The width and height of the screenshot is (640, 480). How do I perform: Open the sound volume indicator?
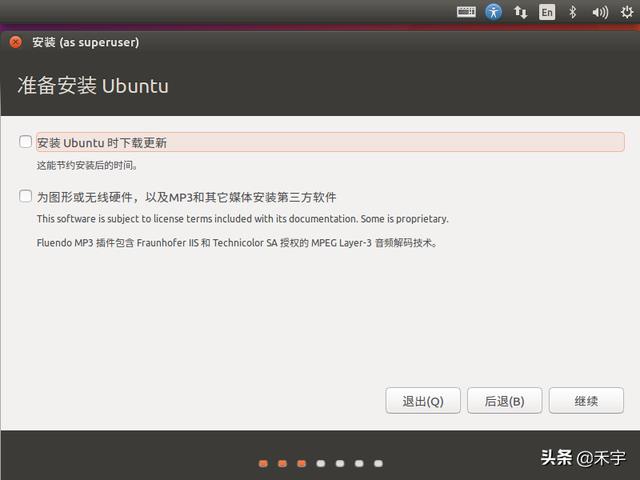point(600,13)
